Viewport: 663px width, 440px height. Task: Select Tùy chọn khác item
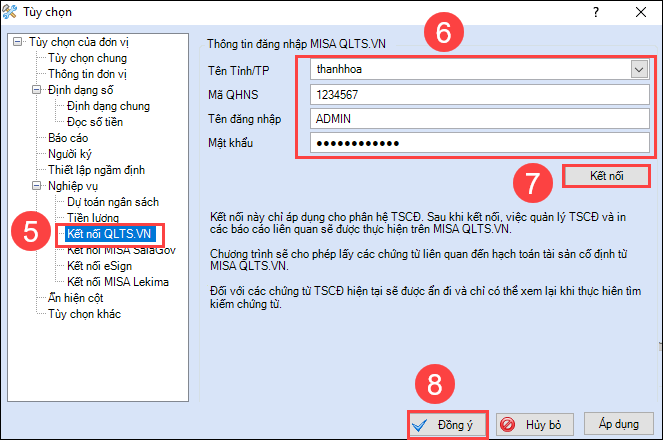pyautogui.click(x=85, y=314)
